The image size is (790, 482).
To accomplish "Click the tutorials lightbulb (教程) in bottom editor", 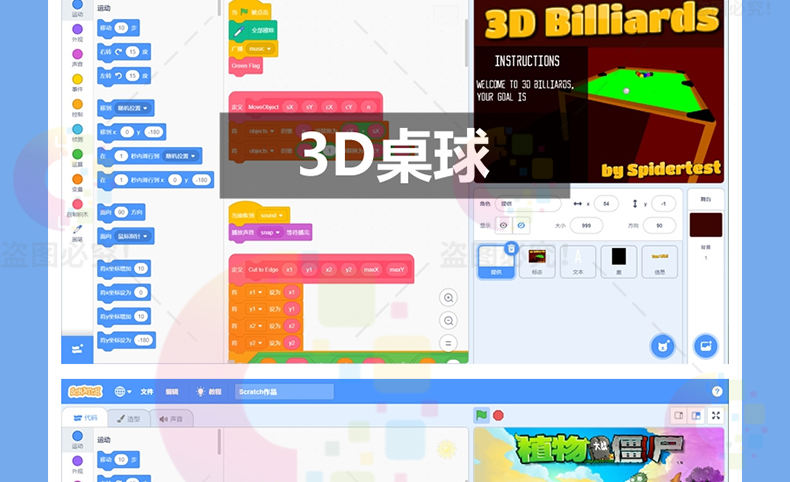I will coord(209,391).
